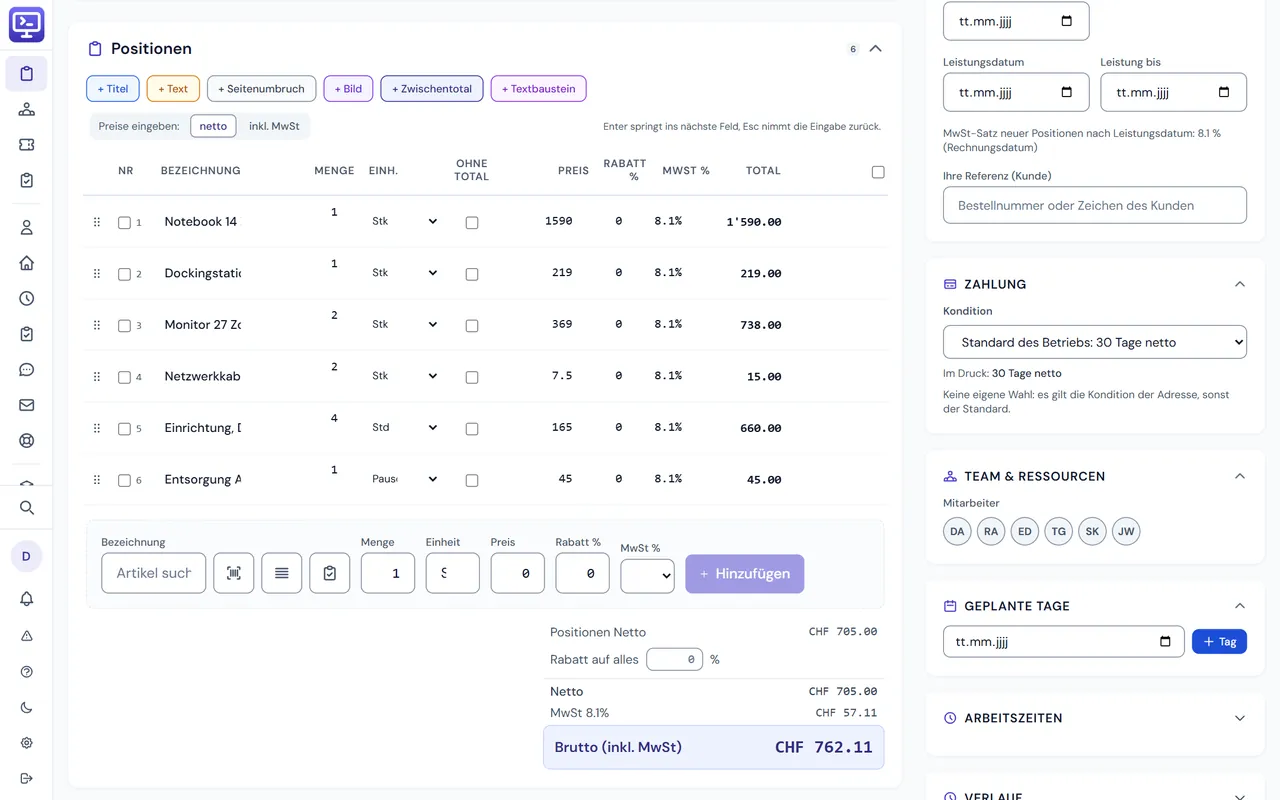The image size is (1280, 800).
Task: Add a title with the + Titel button
Action: click(x=113, y=89)
